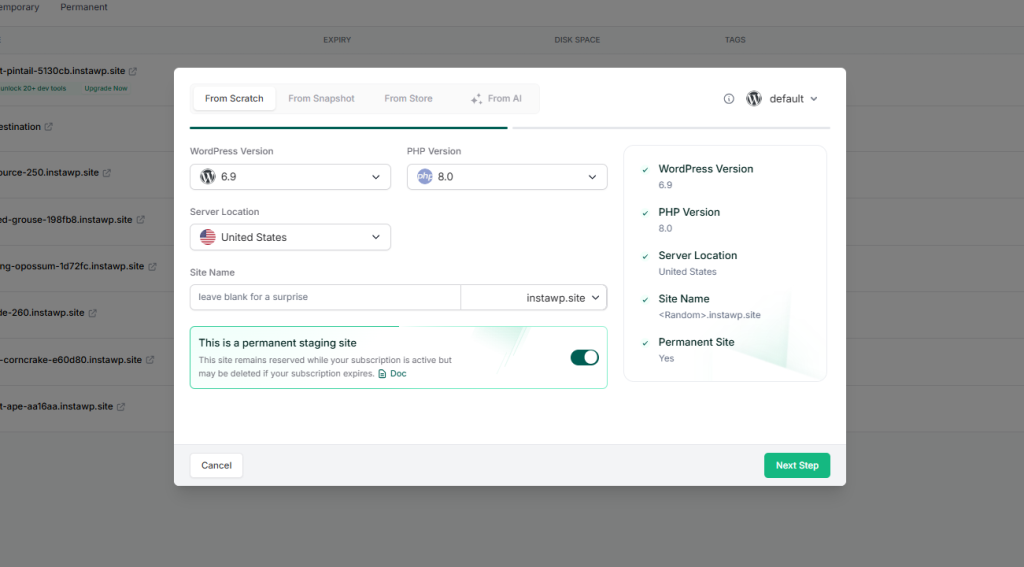
Task: Click the <Random>.instawp.site summary text
Action: pyautogui.click(x=709, y=315)
